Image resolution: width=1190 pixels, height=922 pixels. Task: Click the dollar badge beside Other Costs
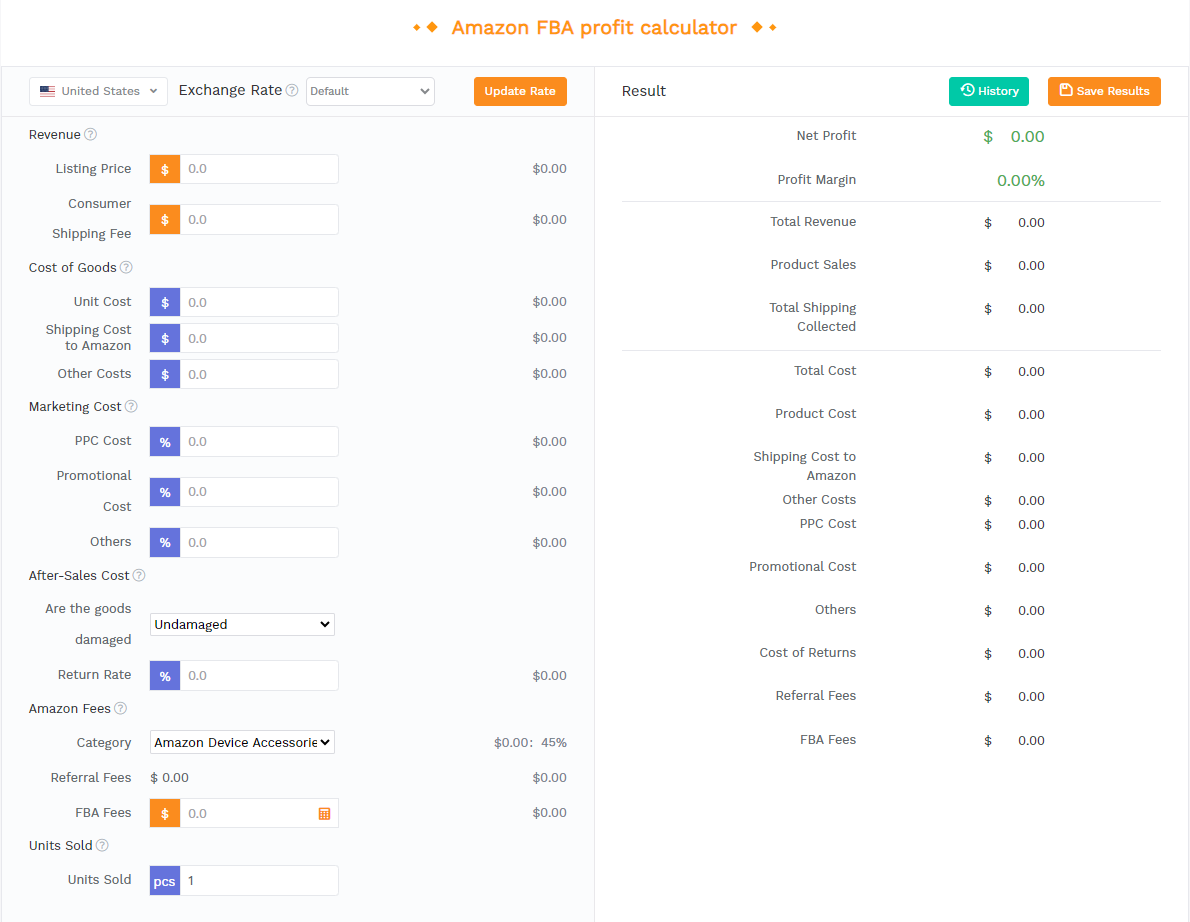[165, 374]
